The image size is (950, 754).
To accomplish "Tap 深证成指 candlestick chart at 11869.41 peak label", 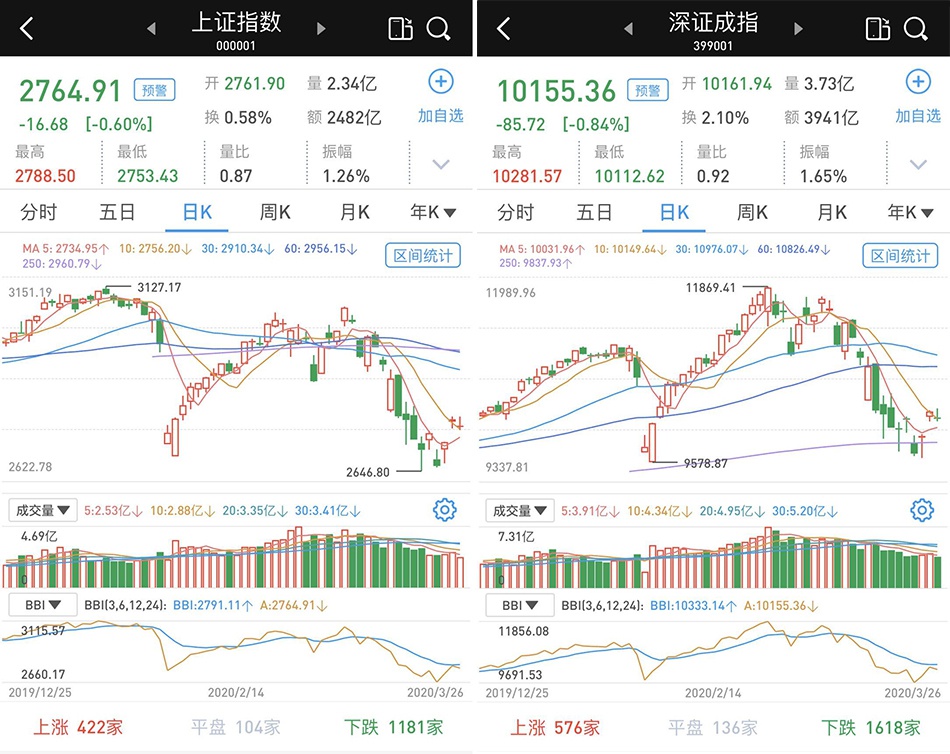I will [710, 287].
